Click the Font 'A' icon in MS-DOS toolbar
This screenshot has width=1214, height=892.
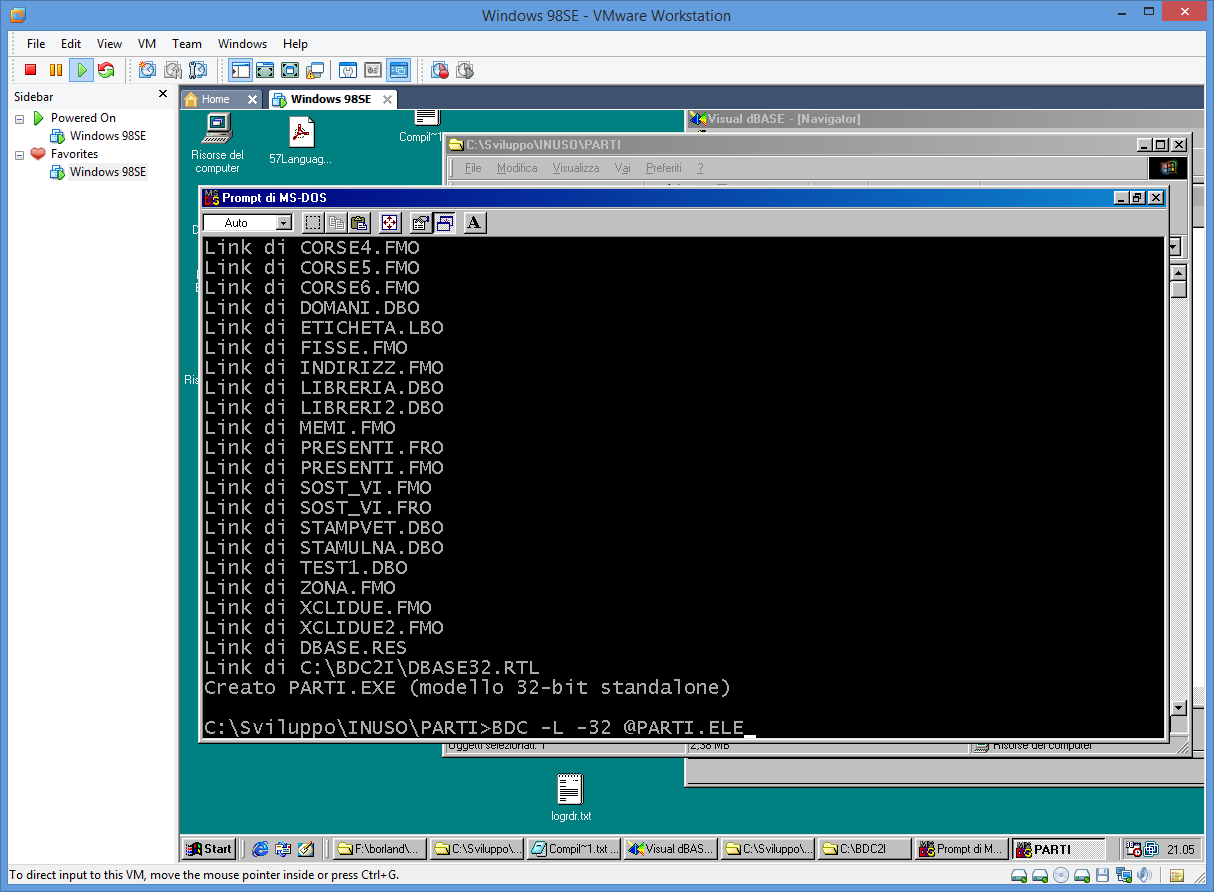[x=475, y=223]
